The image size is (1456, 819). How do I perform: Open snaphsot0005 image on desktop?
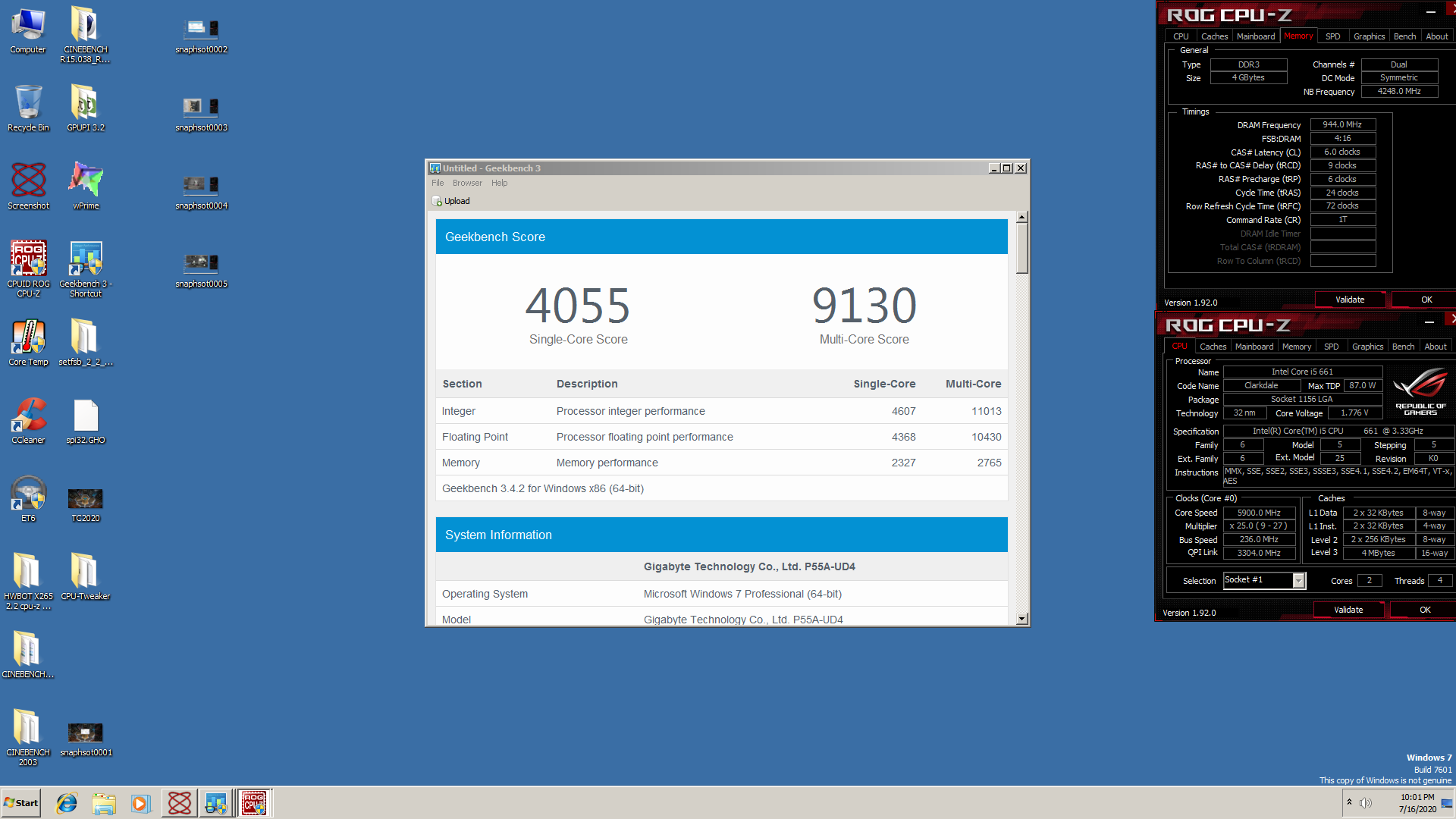(x=201, y=271)
